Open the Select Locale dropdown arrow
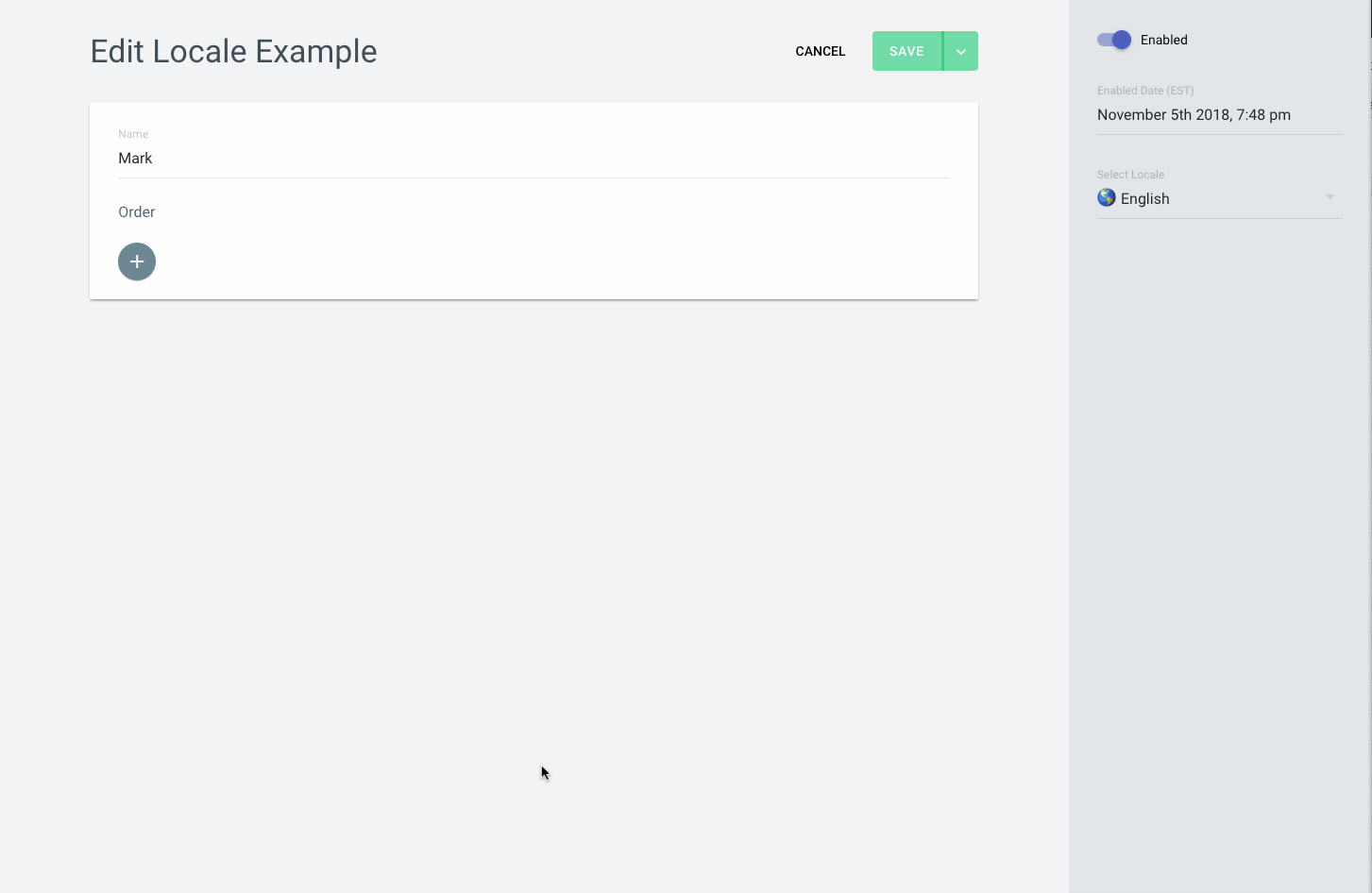 [1330, 197]
